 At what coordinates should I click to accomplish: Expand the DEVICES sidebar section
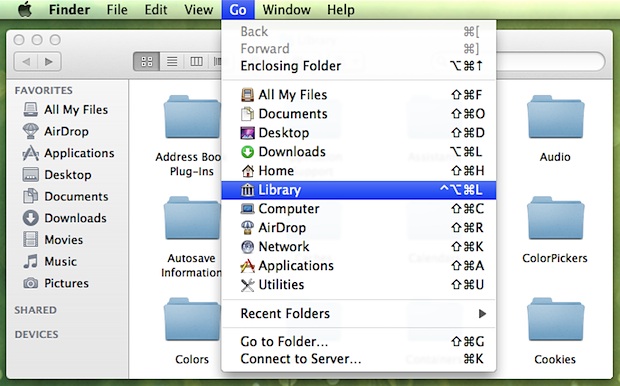pyautogui.click(x=36, y=335)
